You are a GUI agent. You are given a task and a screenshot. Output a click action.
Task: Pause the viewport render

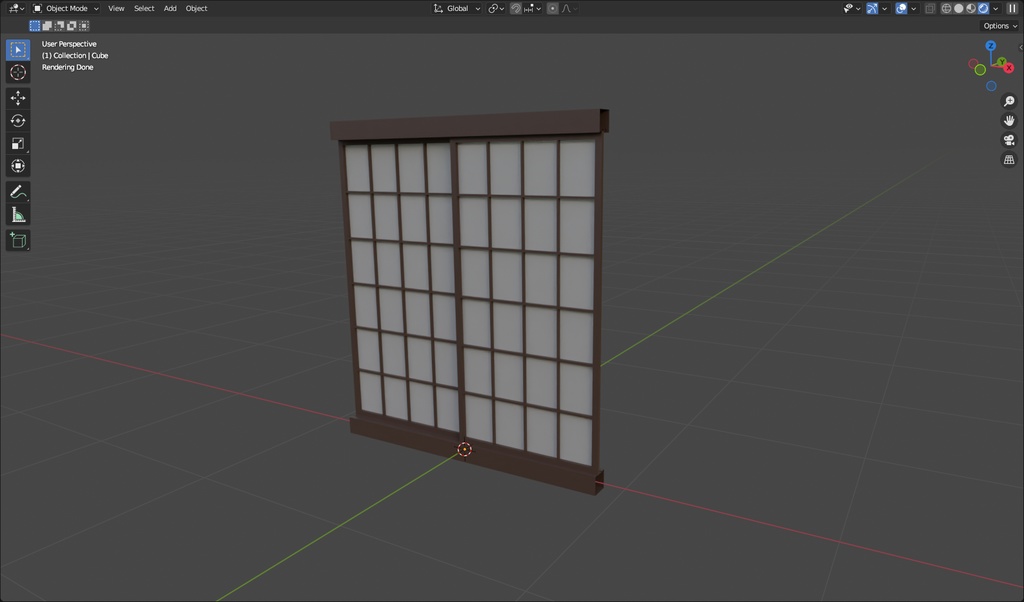click(x=1012, y=8)
